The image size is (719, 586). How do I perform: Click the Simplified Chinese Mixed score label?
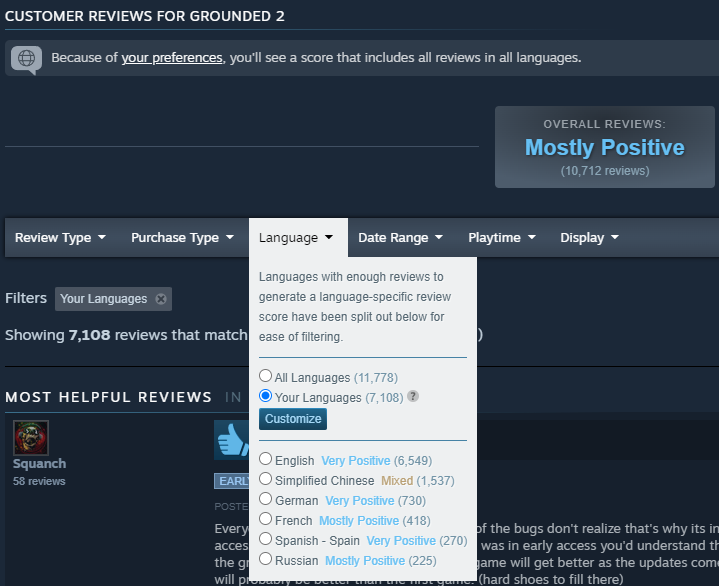tap(397, 481)
